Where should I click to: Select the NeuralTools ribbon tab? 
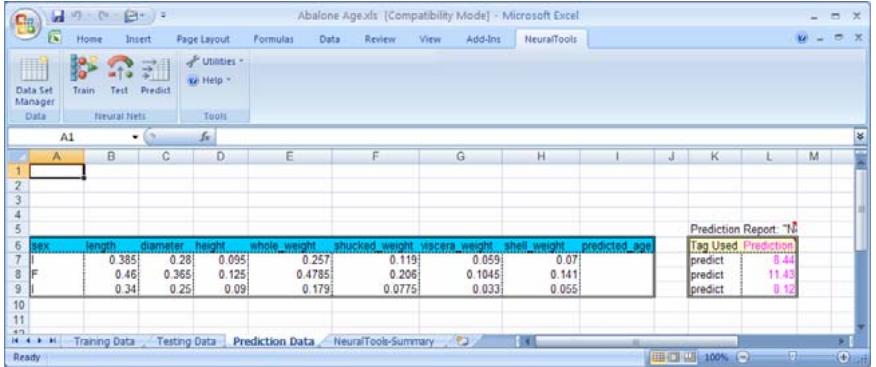550,40
